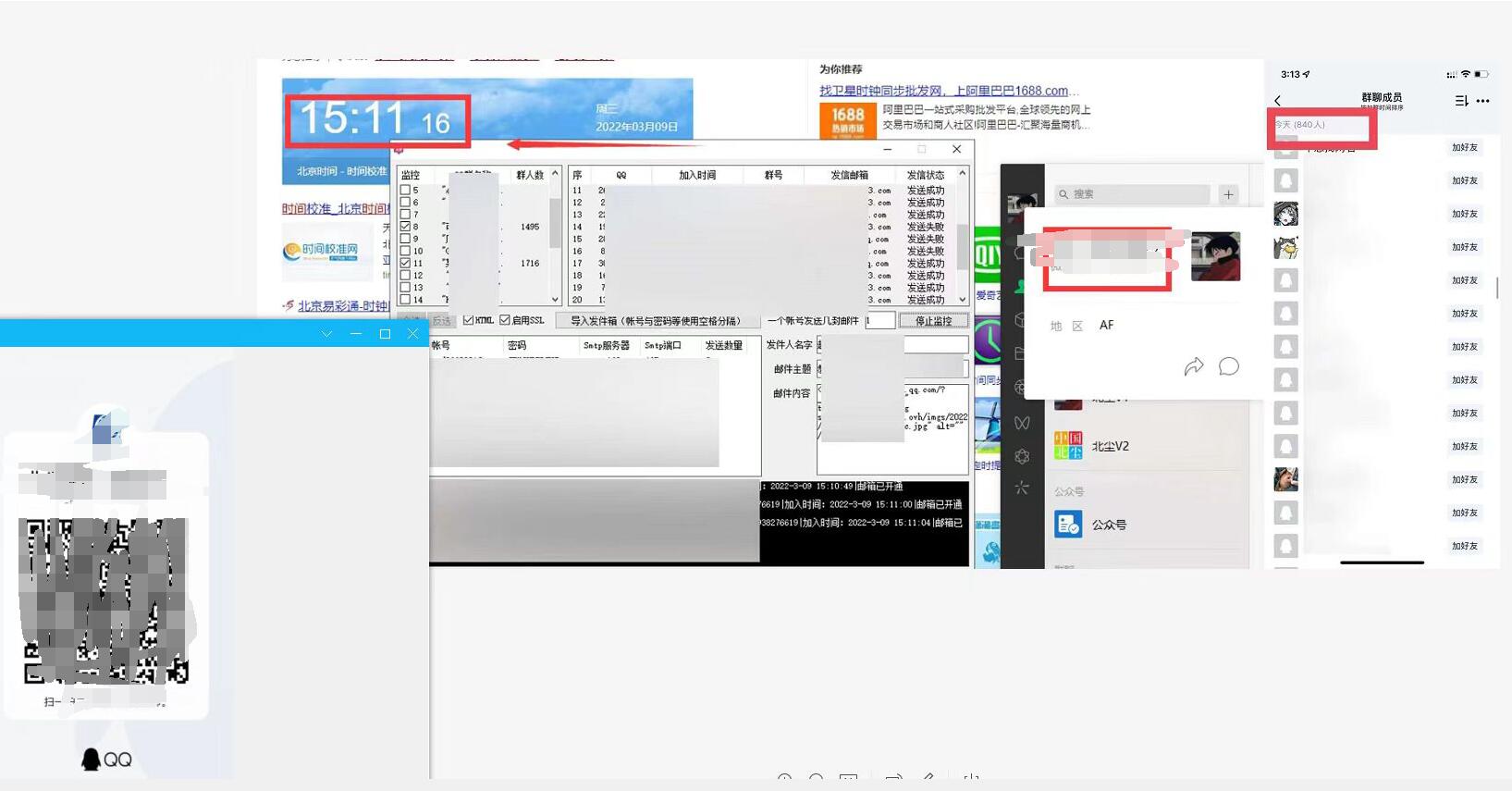Screen dimensions: 1512x791
Task: Click the QQ login QR code
Action: pyautogui.click(x=105, y=601)
